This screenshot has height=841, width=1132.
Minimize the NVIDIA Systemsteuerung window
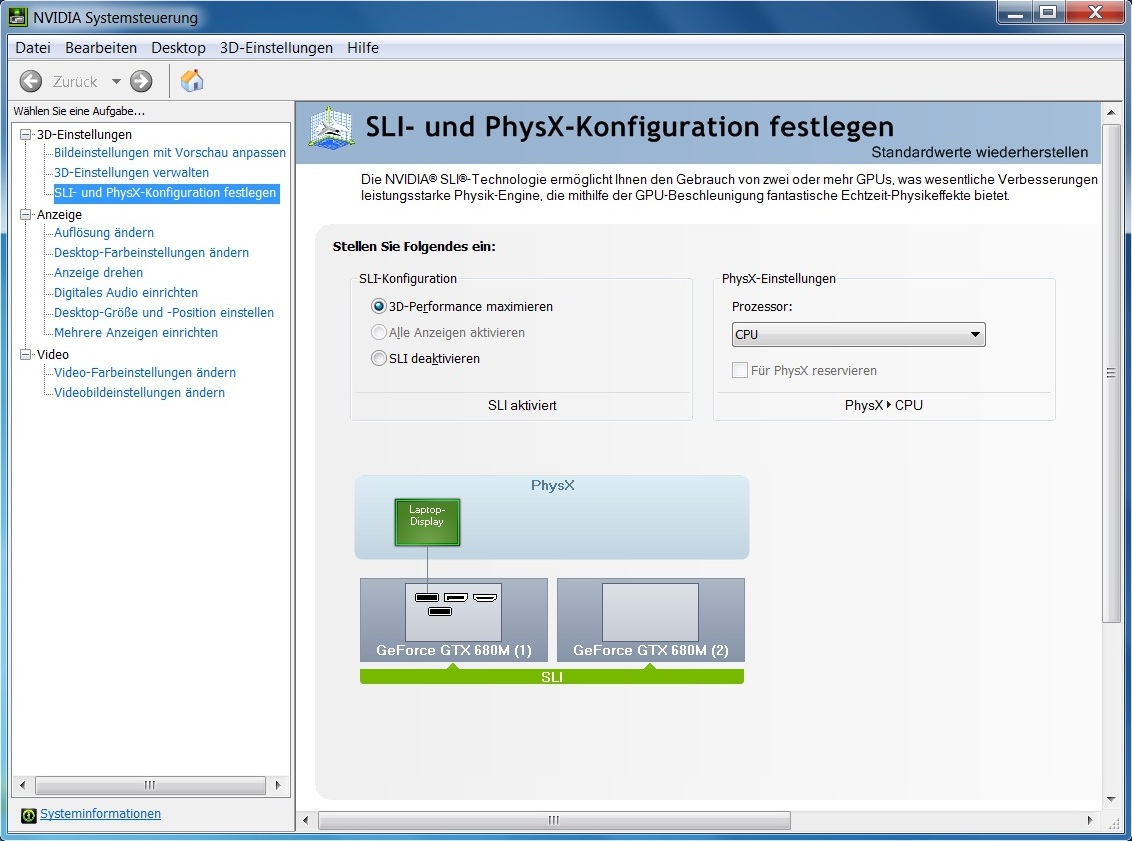coord(1015,13)
